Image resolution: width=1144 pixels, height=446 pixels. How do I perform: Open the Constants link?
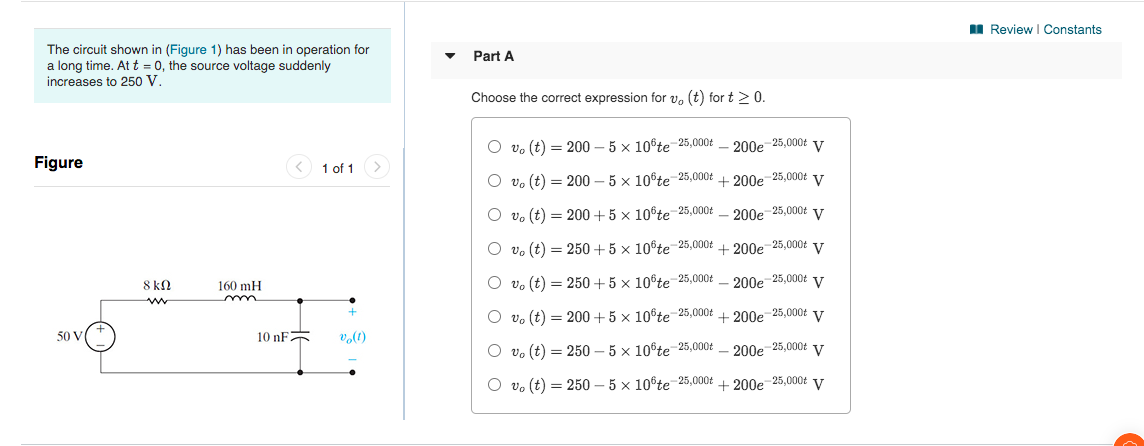tap(1072, 29)
